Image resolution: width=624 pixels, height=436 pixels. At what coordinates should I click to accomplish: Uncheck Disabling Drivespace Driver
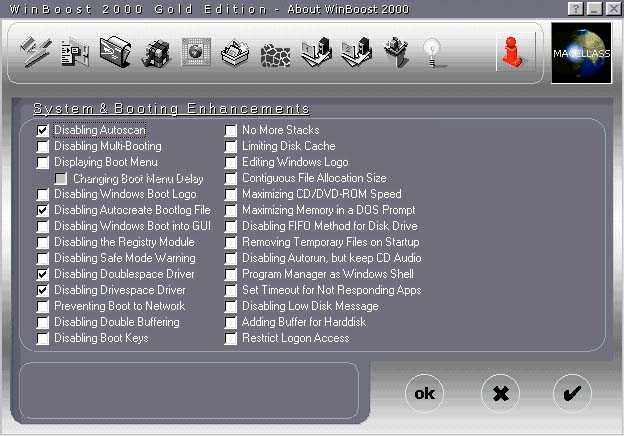[x=43, y=290]
